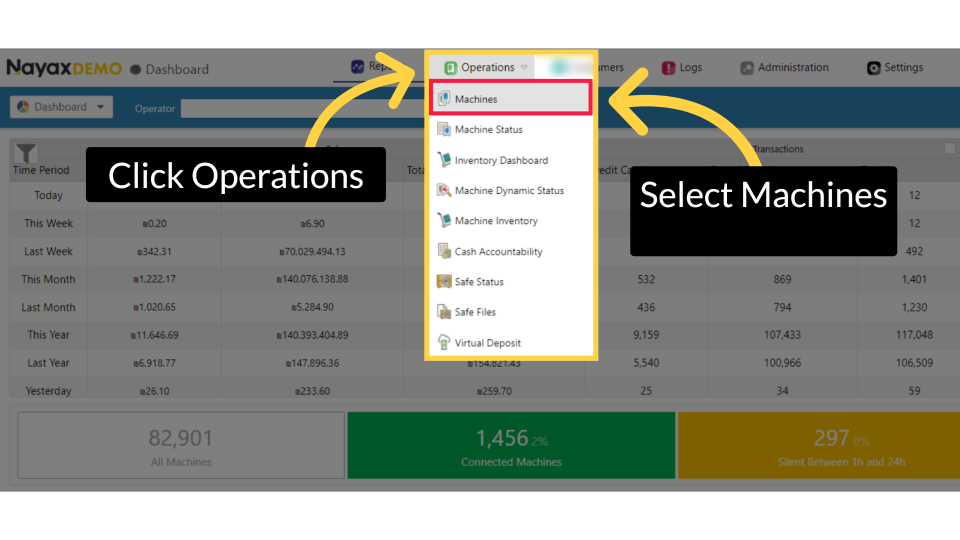The height and width of the screenshot is (540, 960).
Task: Click the This Month row label
Action: click(x=48, y=279)
